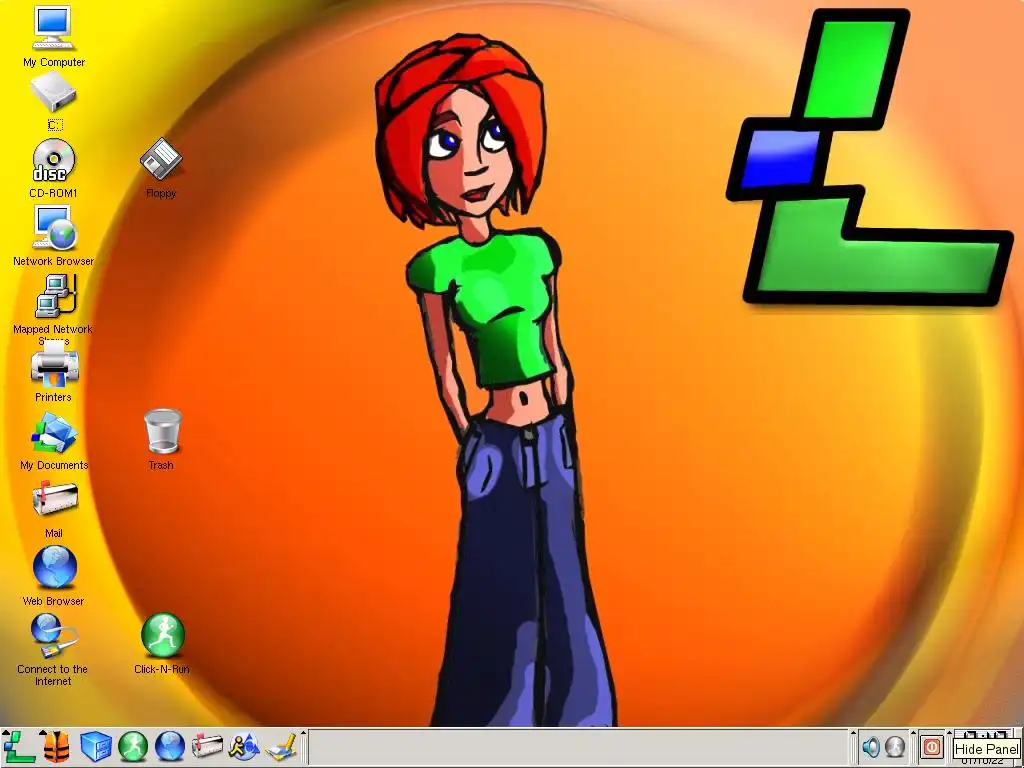Viewport: 1024px width, 768px height.
Task: Click the 'Web Browser' label text
Action: coord(54,601)
